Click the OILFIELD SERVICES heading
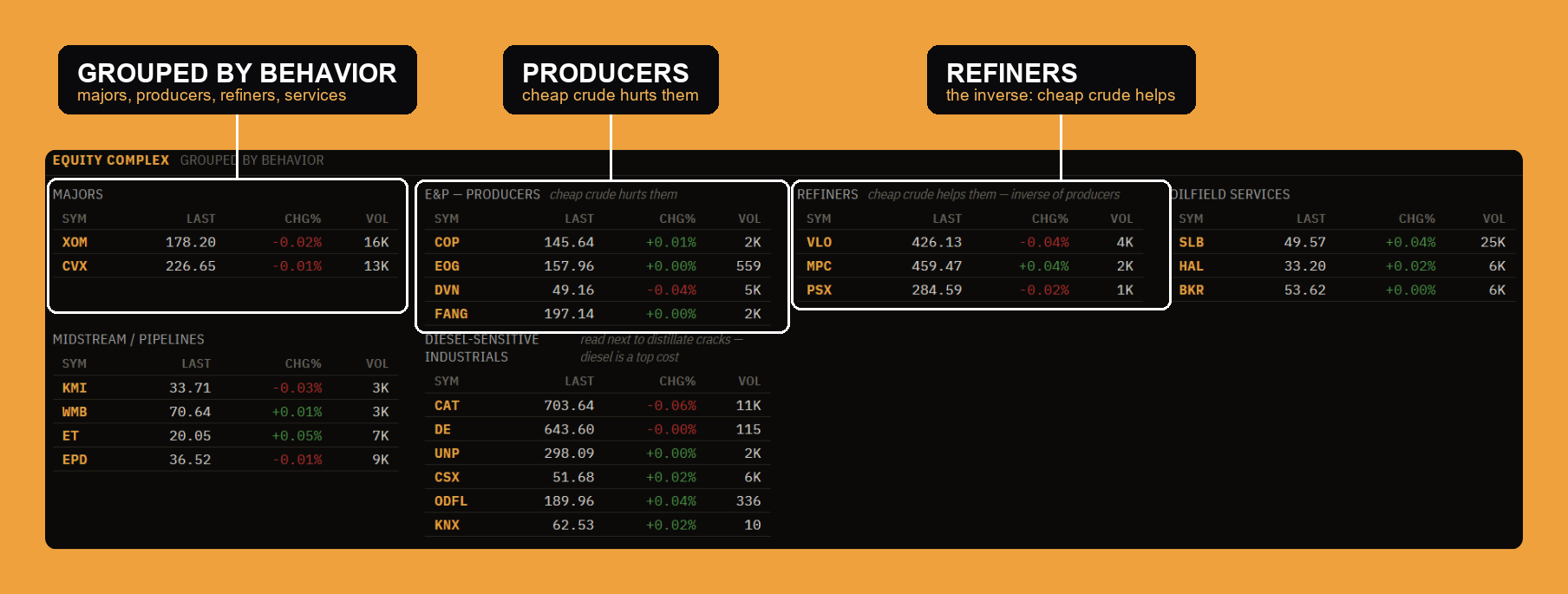This screenshot has height=594, width=1568. (1230, 195)
